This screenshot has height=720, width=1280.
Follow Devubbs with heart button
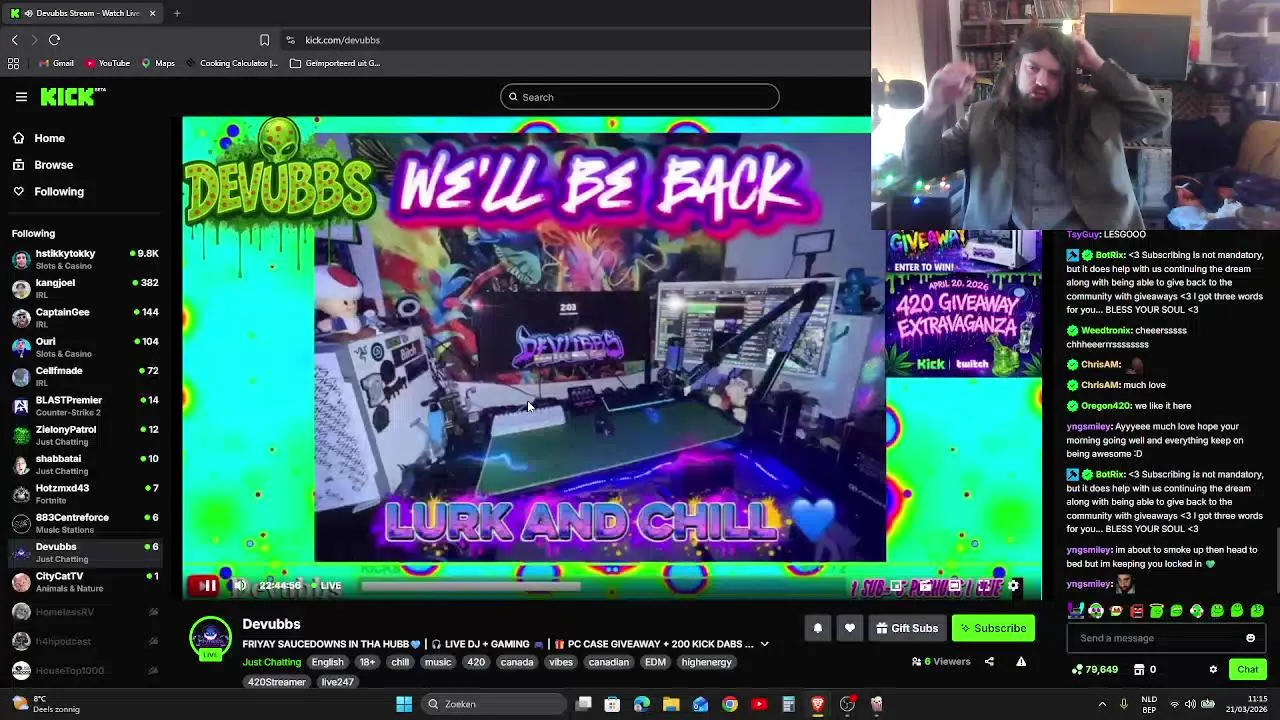click(x=849, y=628)
